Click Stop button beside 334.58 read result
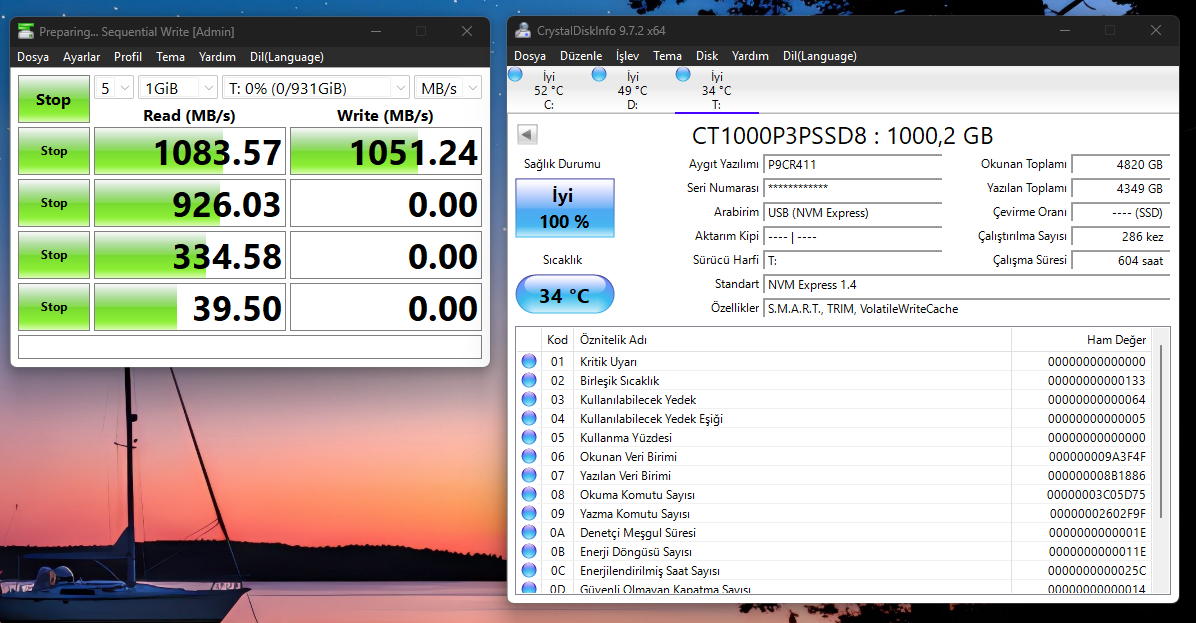The height and width of the screenshot is (623, 1196). [53, 255]
